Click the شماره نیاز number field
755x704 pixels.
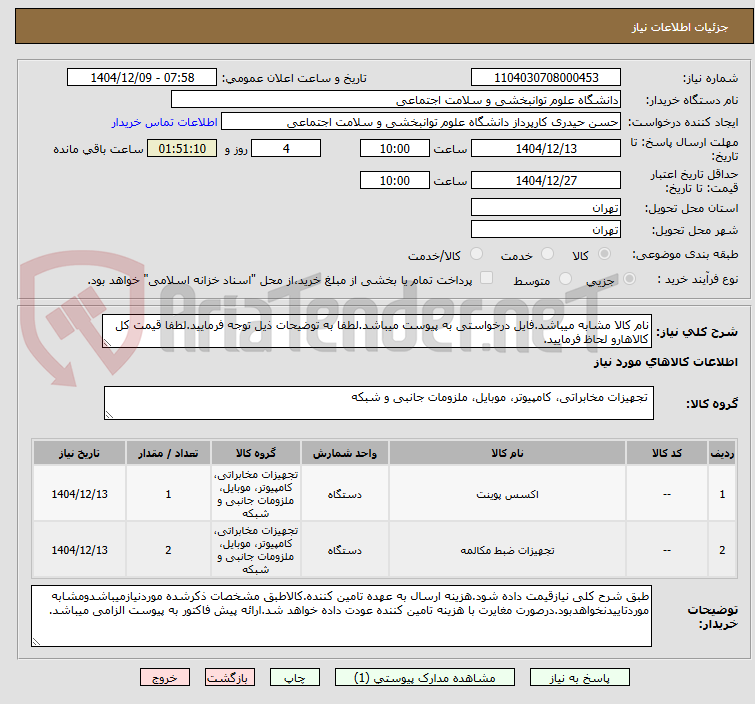(546, 78)
